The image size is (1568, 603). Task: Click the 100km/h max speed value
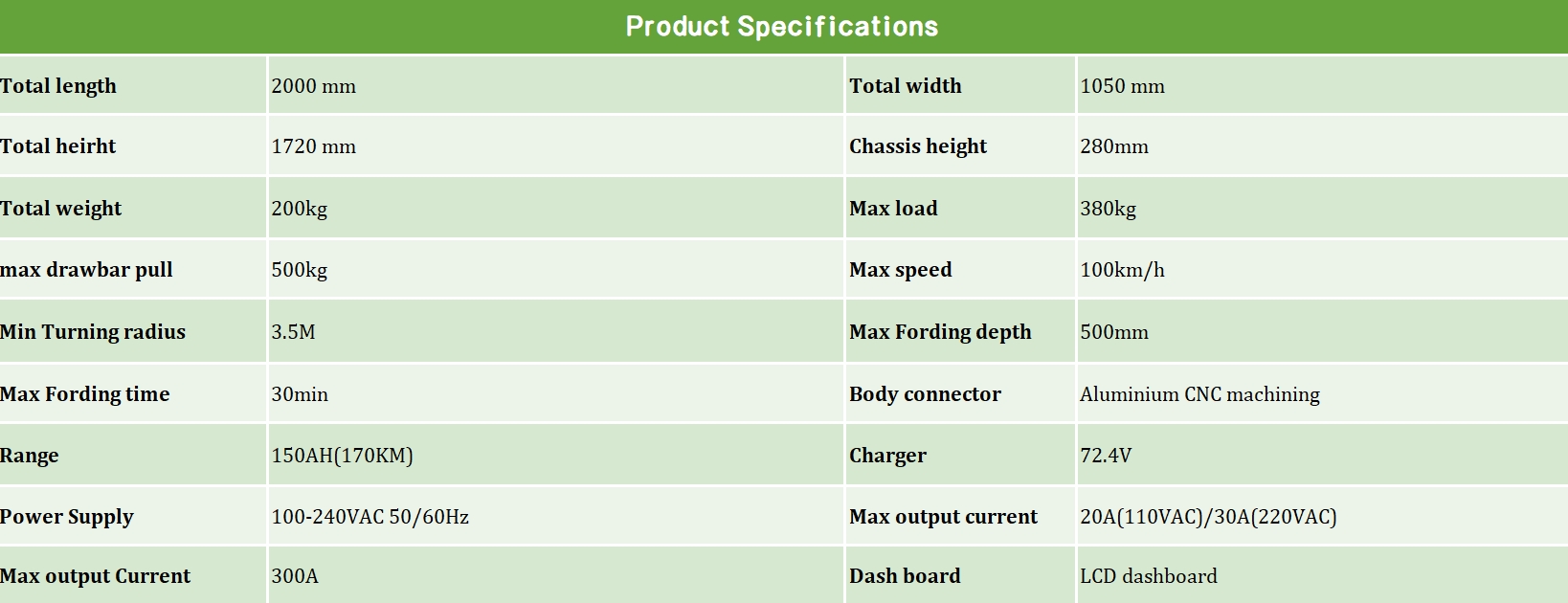[x=1122, y=270]
